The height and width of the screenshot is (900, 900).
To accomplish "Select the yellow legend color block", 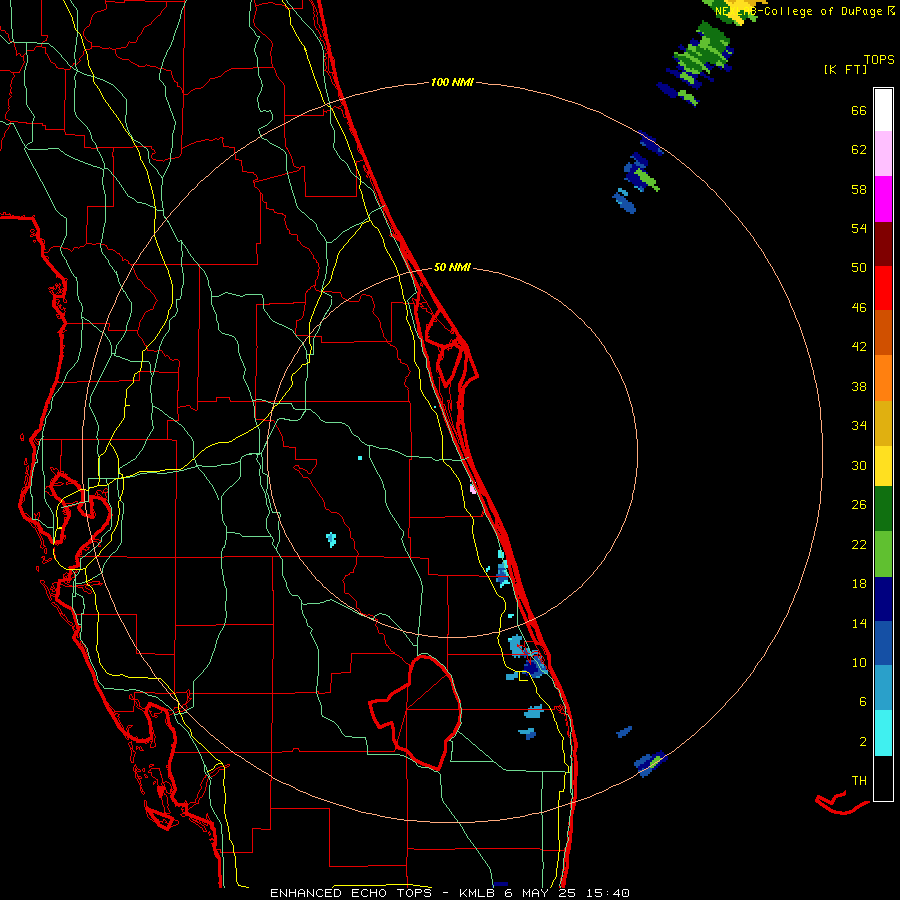I will coord(883,465).
